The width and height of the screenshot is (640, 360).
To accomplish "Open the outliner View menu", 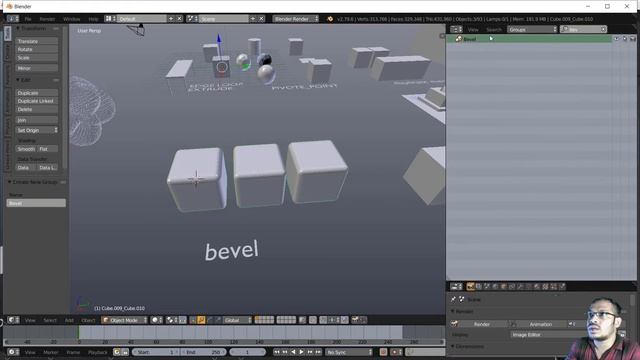I will pos(473,29).
